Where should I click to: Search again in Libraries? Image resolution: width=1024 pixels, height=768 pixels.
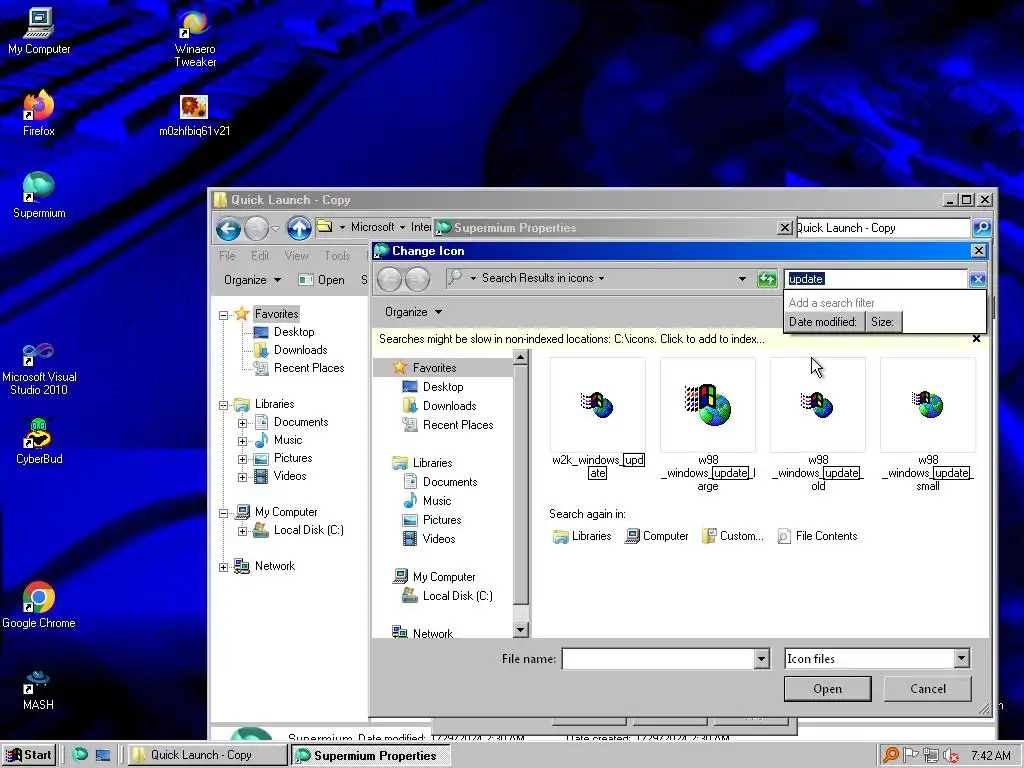tap(582, 536)
